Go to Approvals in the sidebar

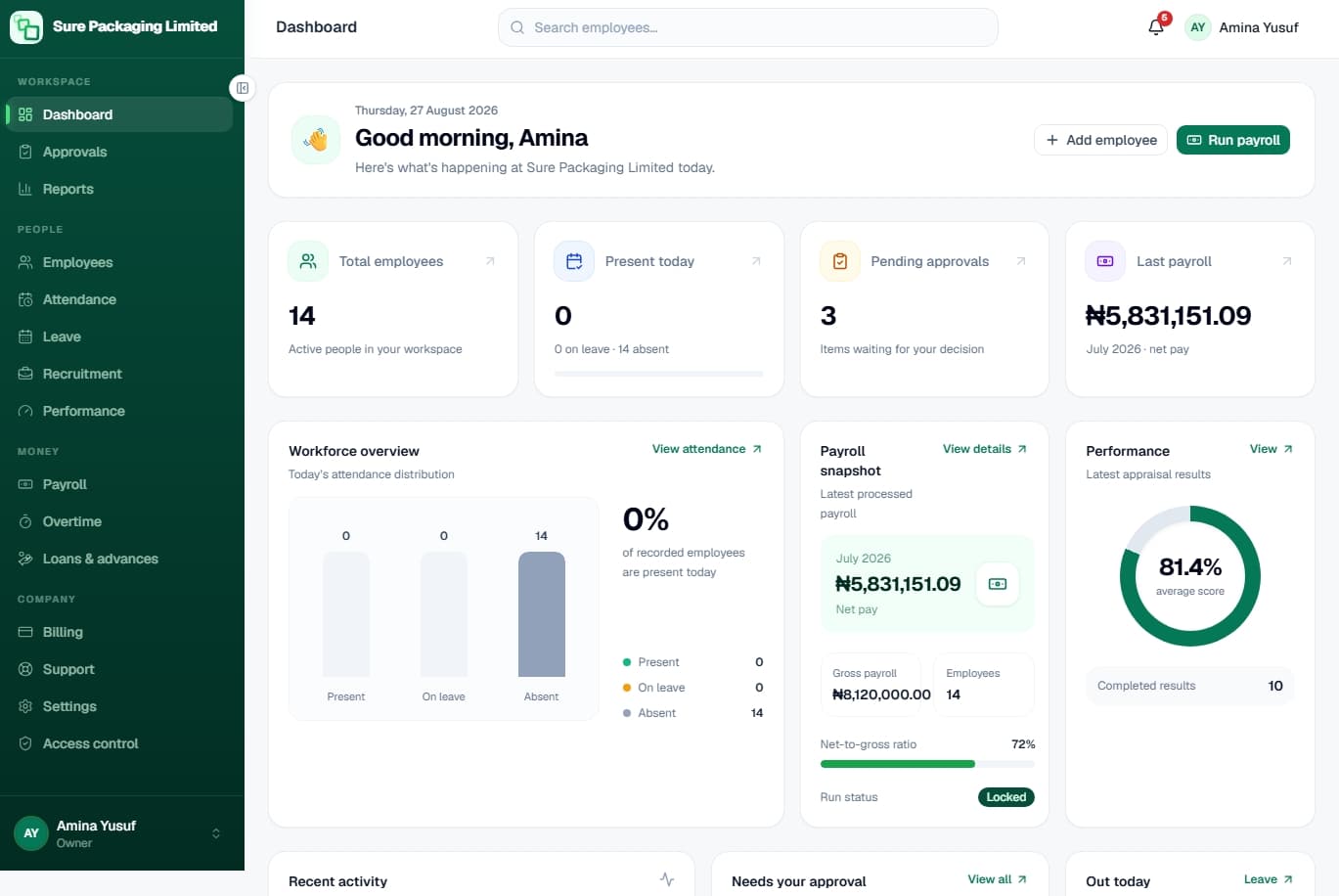[119, 152]
